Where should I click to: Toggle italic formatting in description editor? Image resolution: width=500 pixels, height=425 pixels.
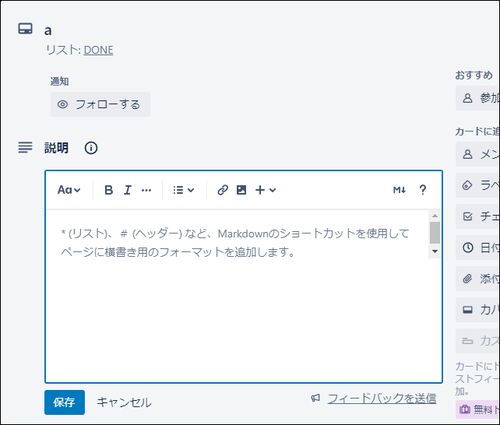[127, 190]
